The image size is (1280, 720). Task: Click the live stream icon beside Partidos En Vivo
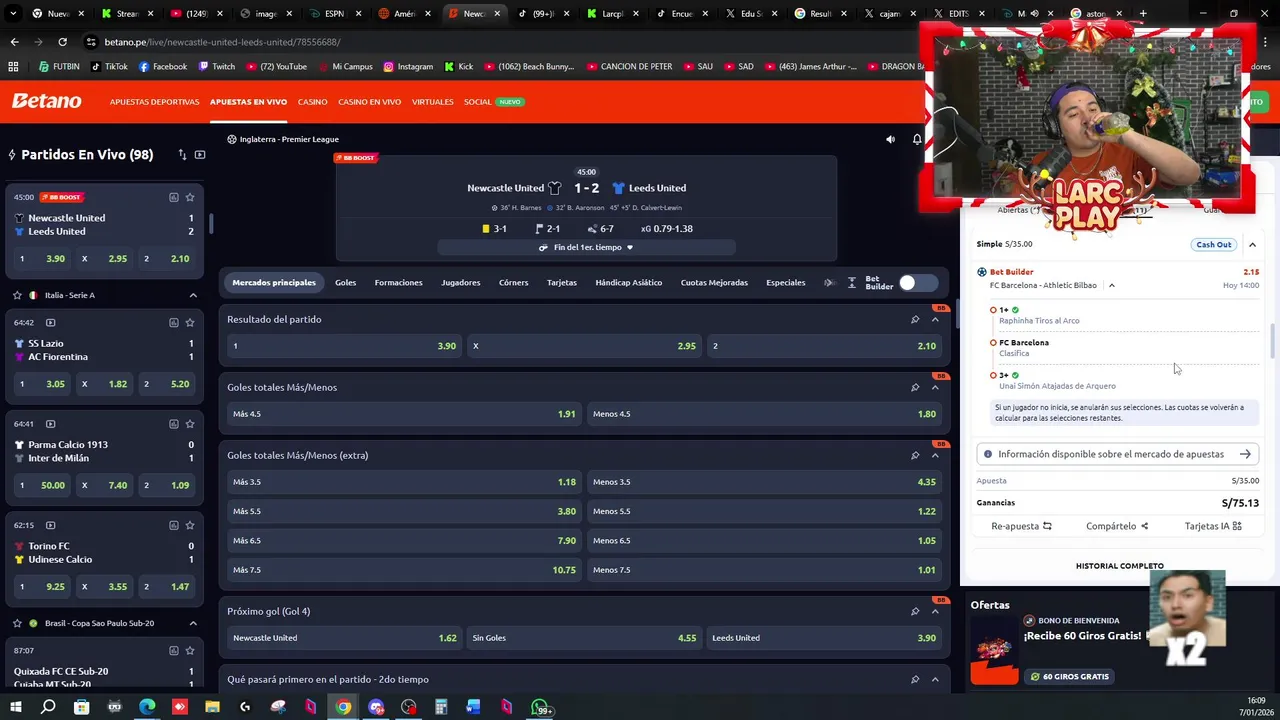tap(200, 155)
